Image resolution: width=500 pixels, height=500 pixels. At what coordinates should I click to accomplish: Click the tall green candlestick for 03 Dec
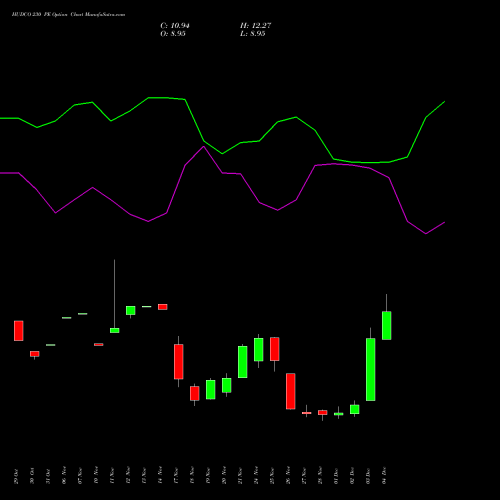(371, 369)
